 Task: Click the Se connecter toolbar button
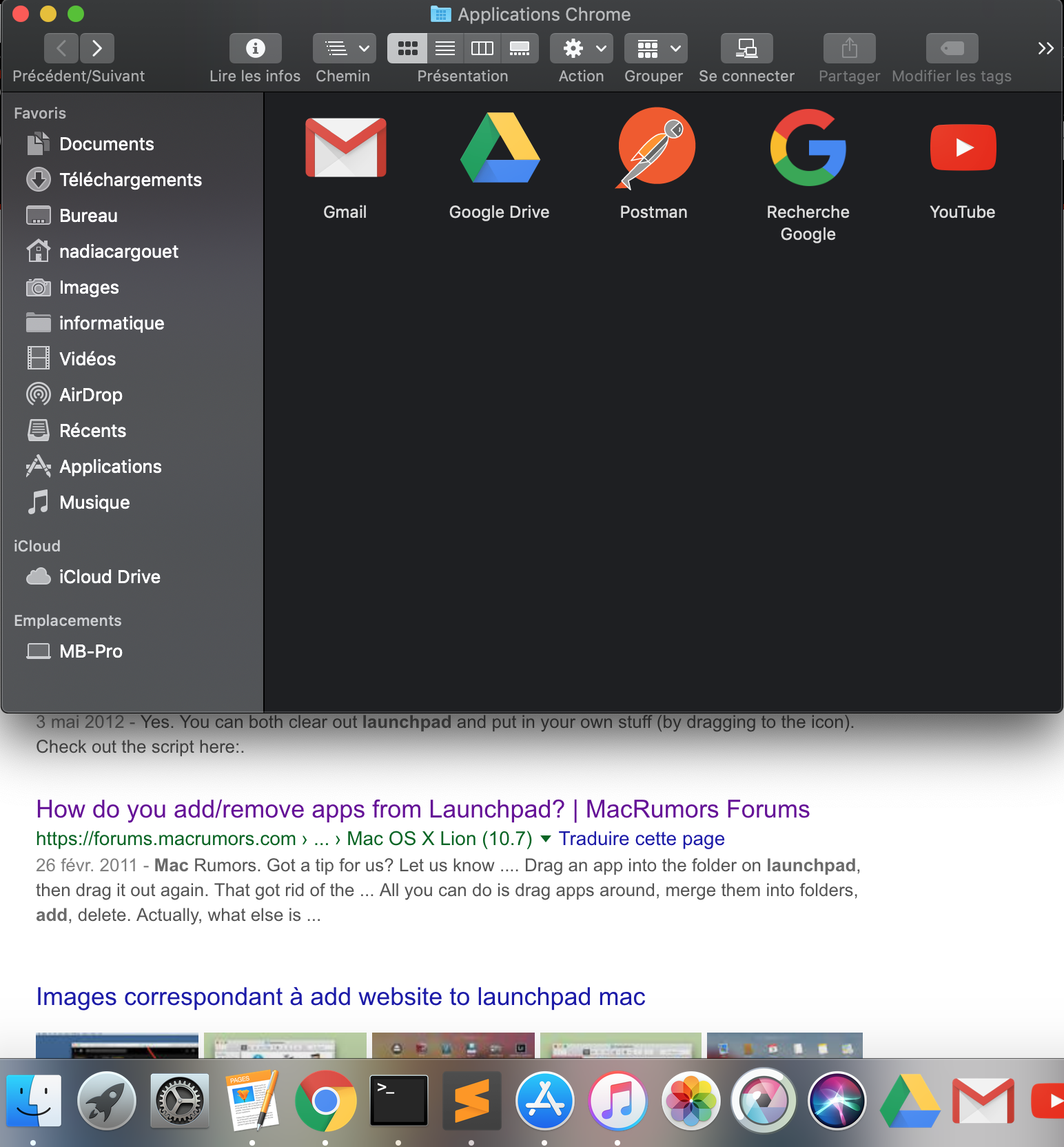tap(747, 48)
